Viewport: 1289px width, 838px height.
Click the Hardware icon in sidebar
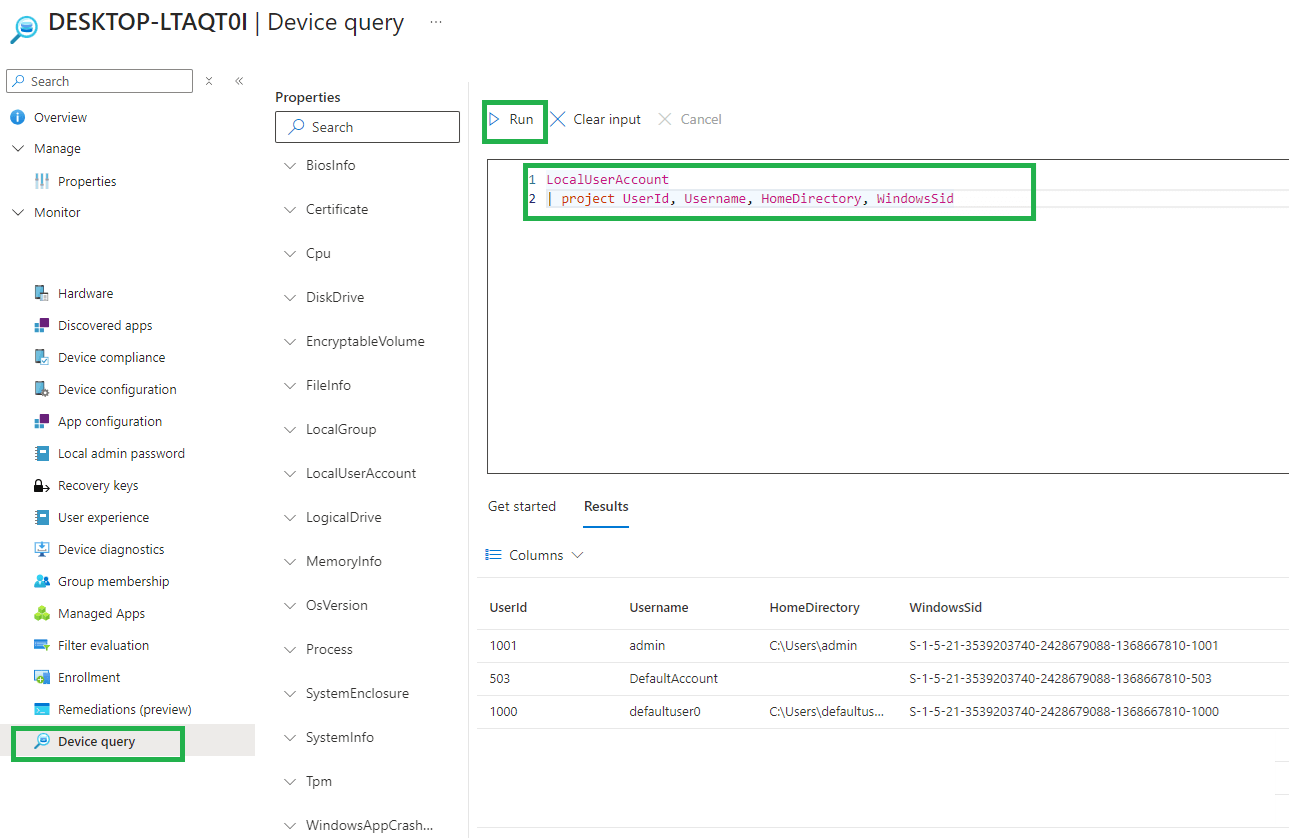coord(41,293)
